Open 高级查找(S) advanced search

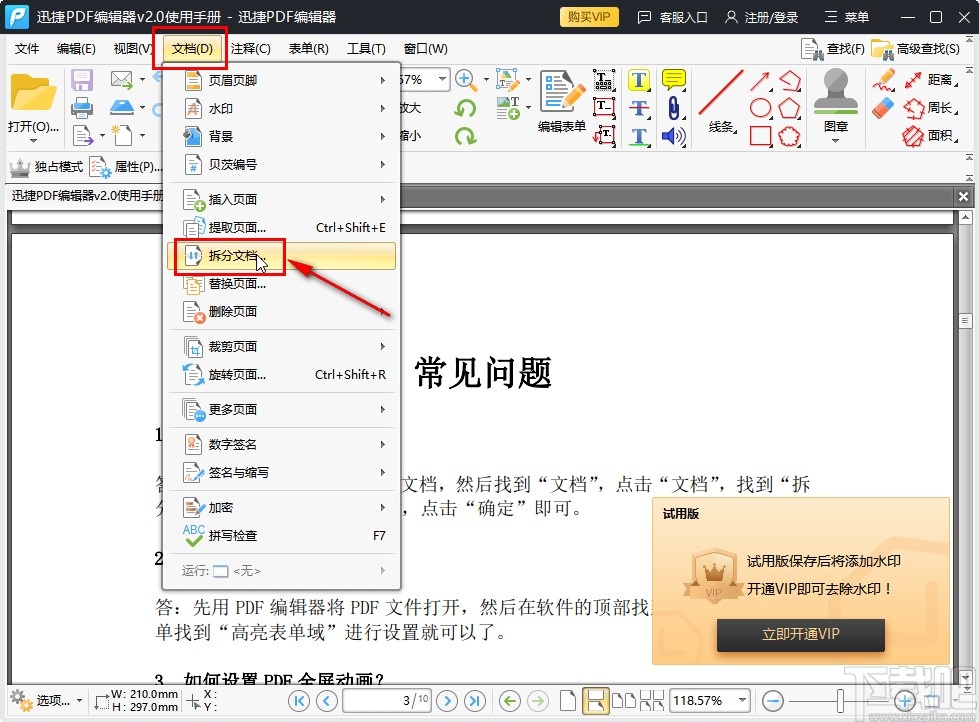(916, 49)
